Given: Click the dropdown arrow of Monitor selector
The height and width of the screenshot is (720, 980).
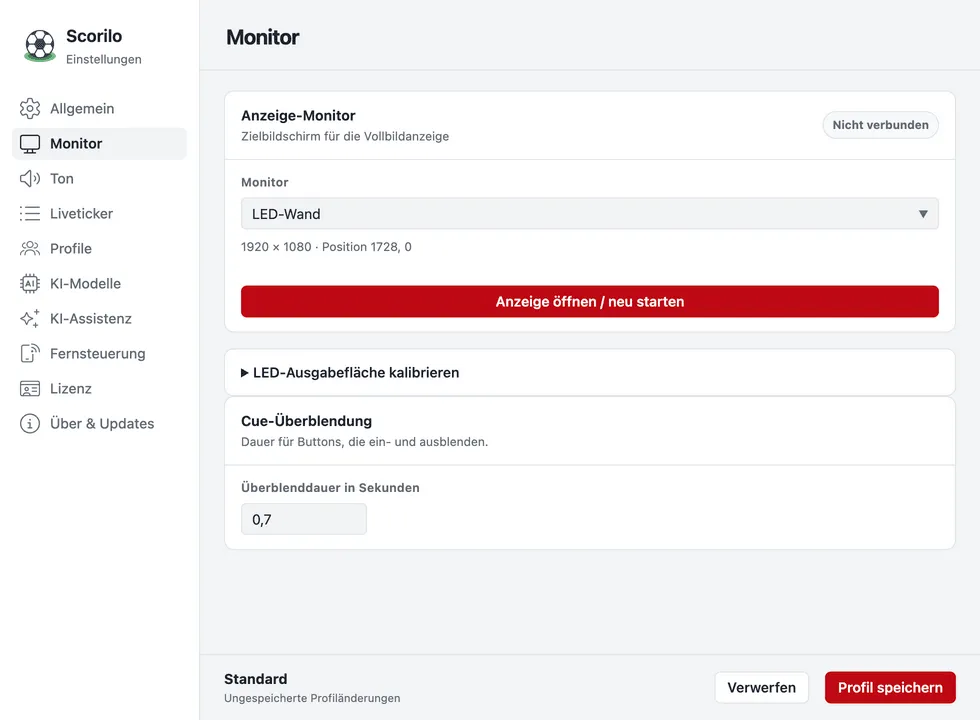Looking at the screenshot, I should [922, 214].
